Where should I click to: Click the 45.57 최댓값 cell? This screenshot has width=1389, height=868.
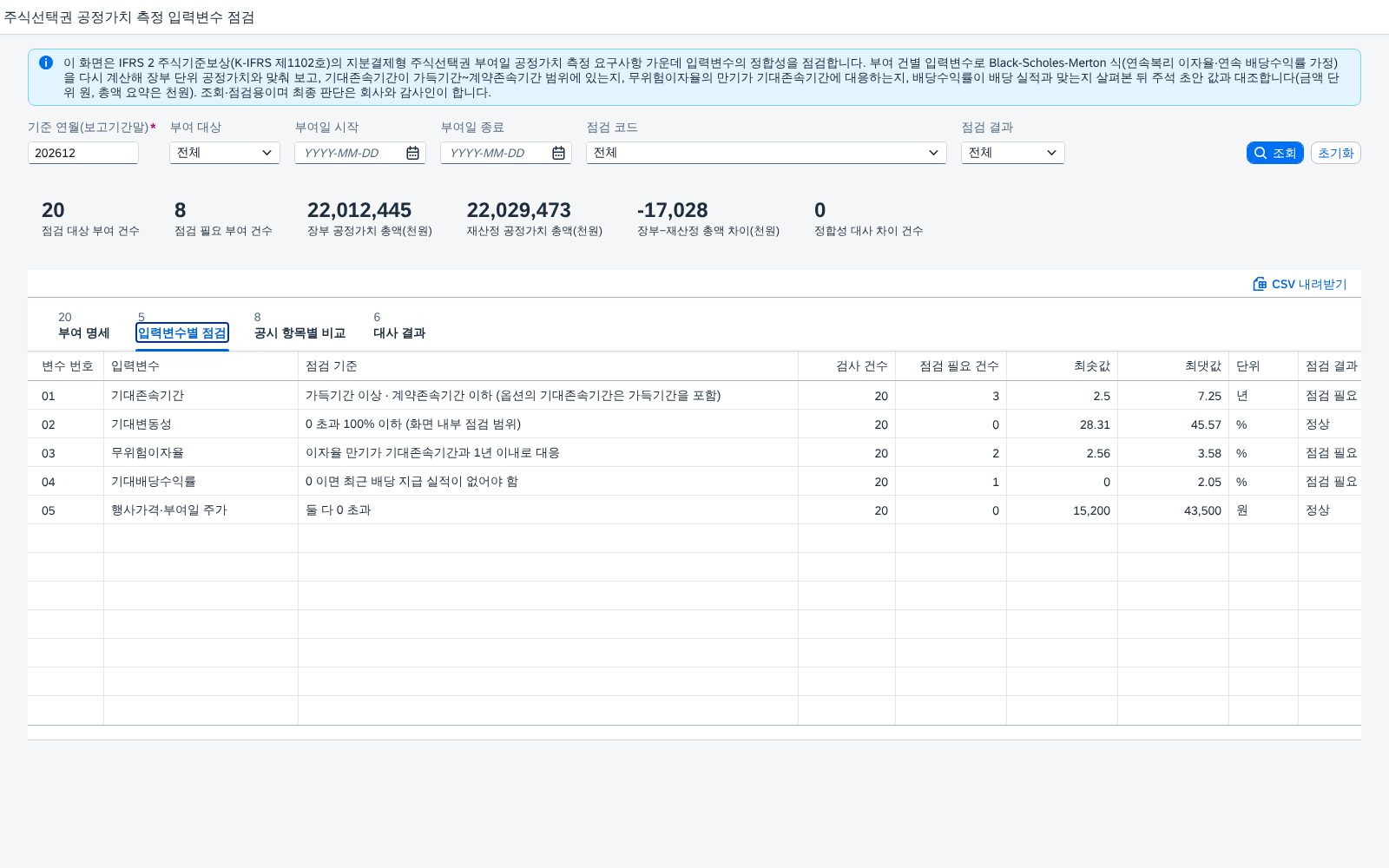tap(1174, 424)
